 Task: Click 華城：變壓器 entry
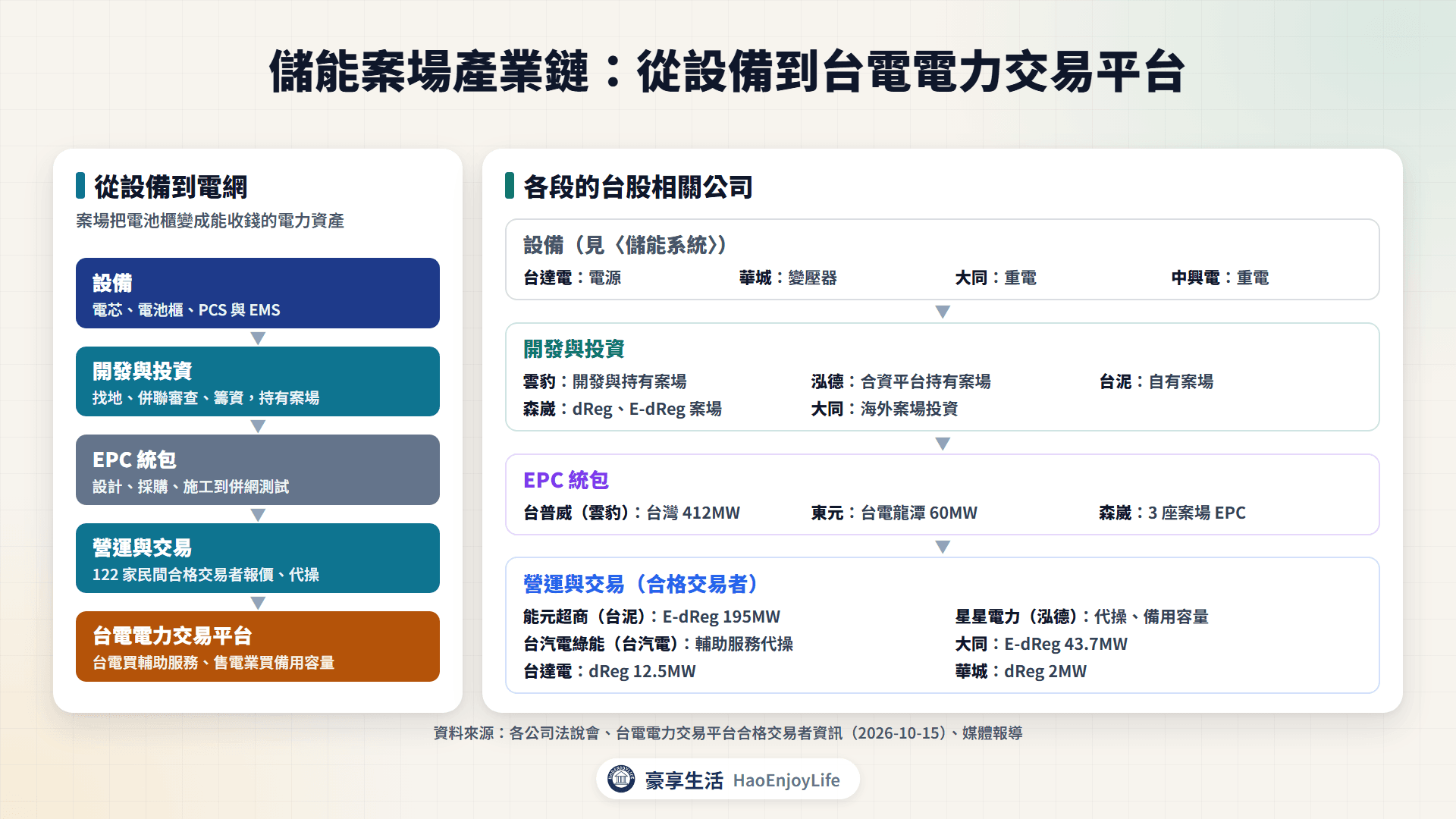pyautogui.click(x=788, y=278)
